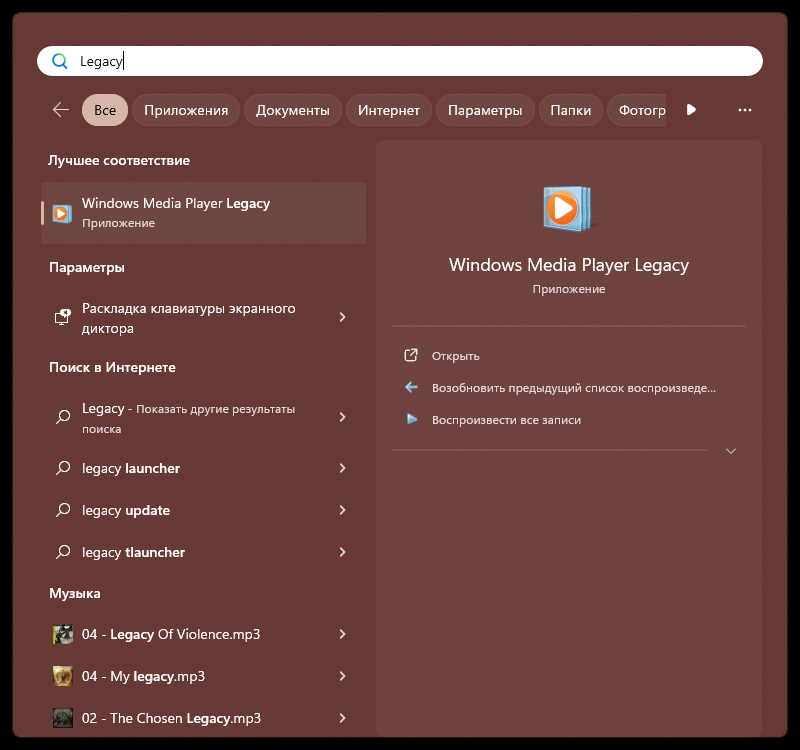The width and height of the screenshot is (800, 750).
Task: Select the 'Все' filter tab
Action: pyautogui.click(x=105, y=110)
